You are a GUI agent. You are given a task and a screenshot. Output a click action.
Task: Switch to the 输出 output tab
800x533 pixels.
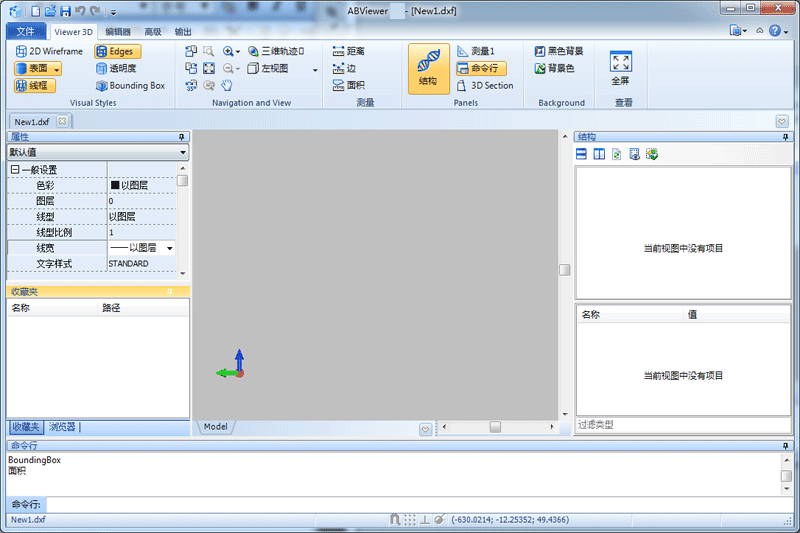point(183,32)
